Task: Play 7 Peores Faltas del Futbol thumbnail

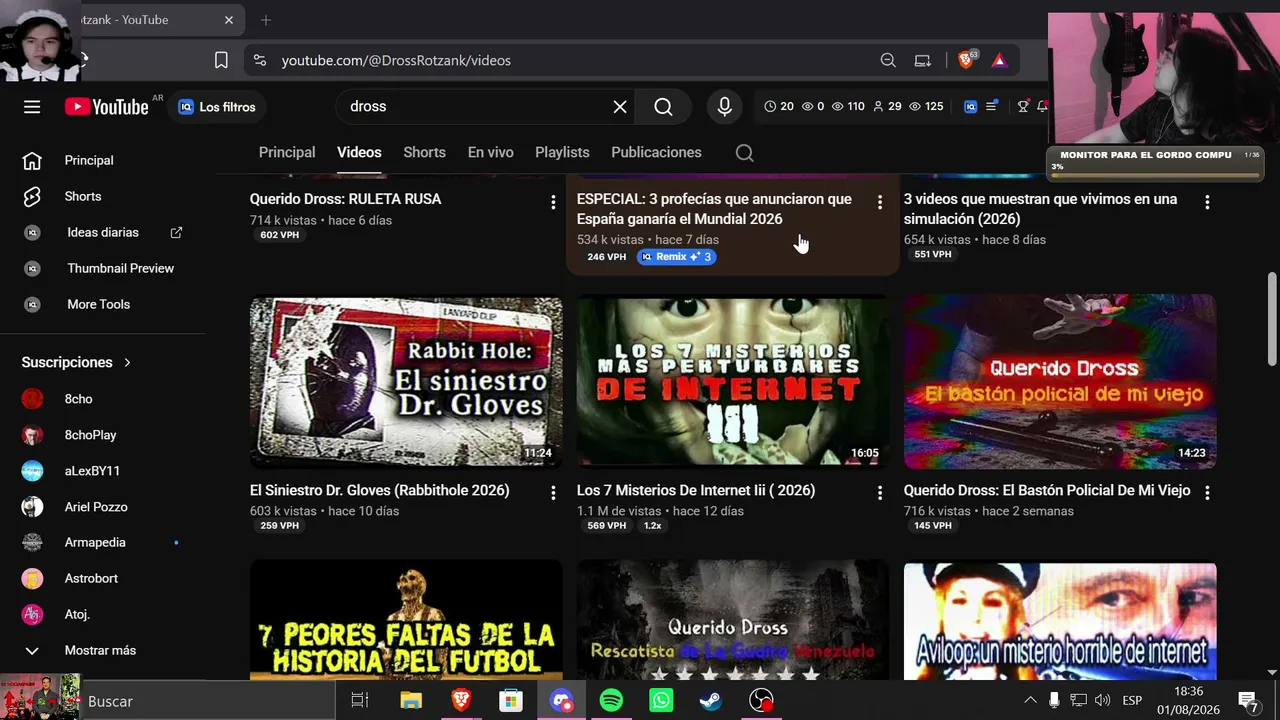Action: pyautogui.click(x=406, y=621)
